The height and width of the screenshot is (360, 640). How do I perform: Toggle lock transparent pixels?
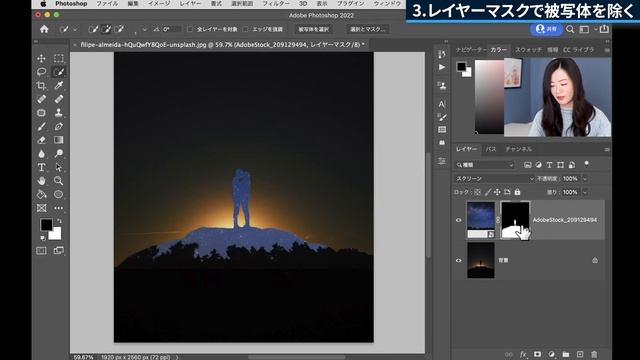[478, 192]
